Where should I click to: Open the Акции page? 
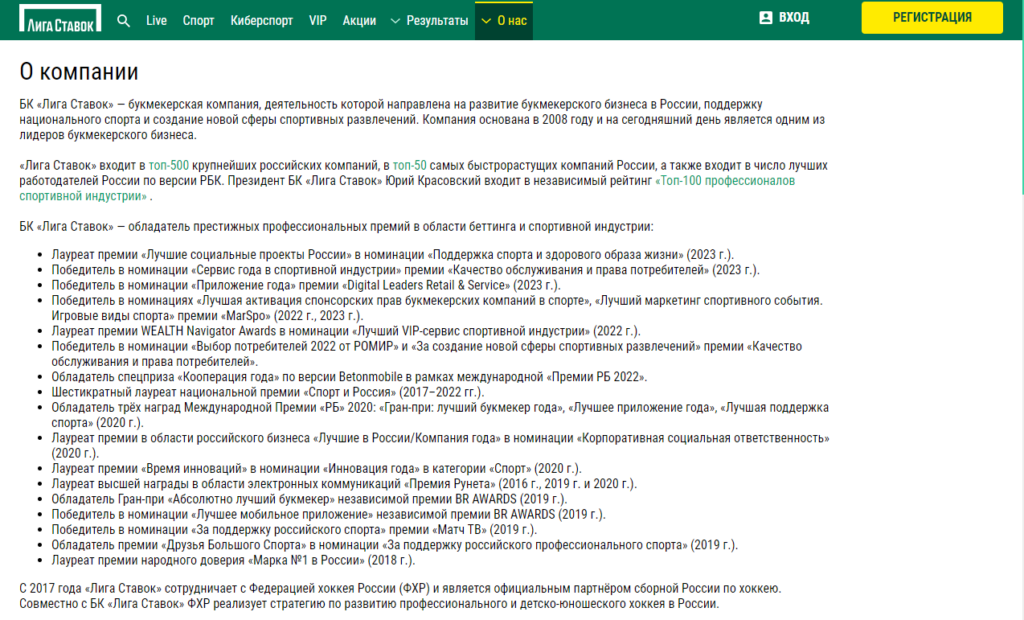click(x=359, y=21)
